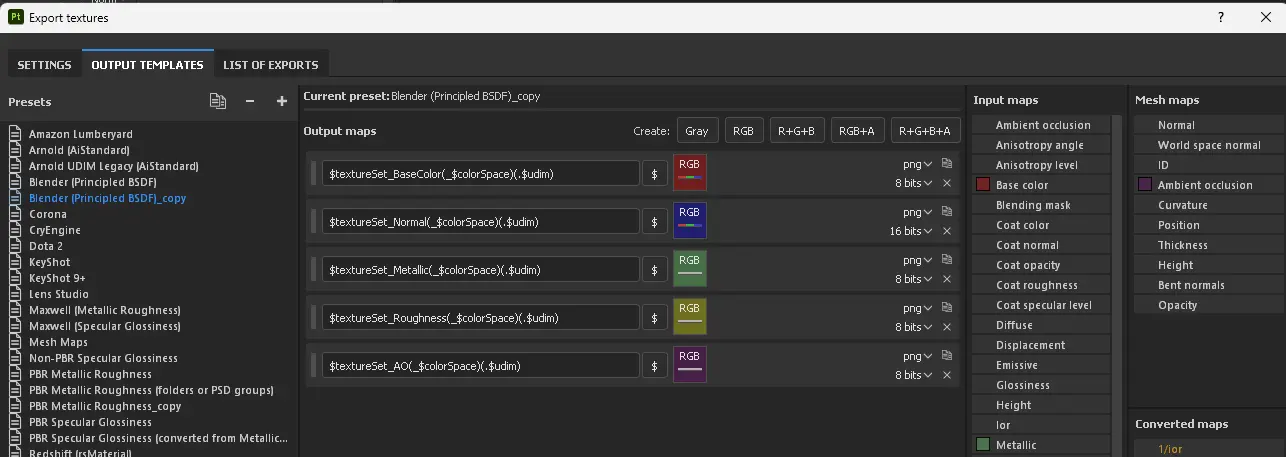Create a Gray output map
The image size is (1286, 457).
pyautogui.click(x=697, y=131)
